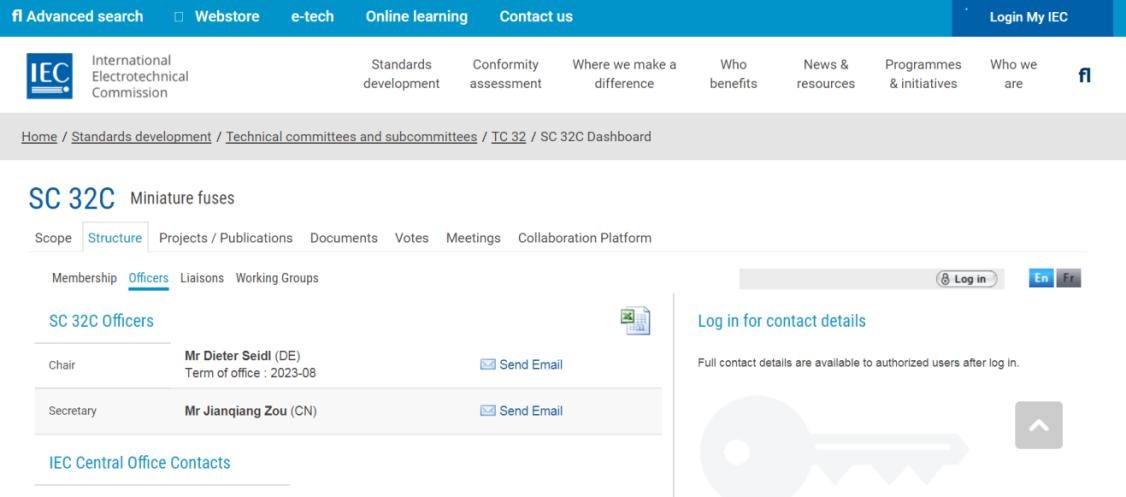Image resolution: width=1126 pixels, height=497 pixels.
Task: Click the search icon in main navigation
Action: 1084,75
